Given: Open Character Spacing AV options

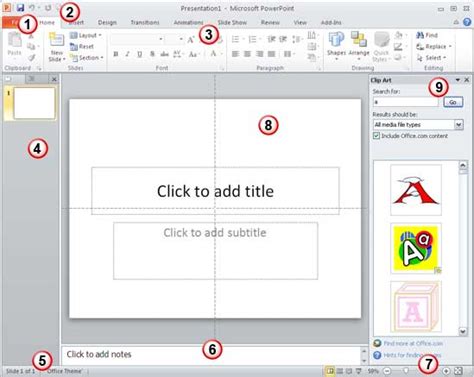Looking at the screenshot, I should 177,54.
